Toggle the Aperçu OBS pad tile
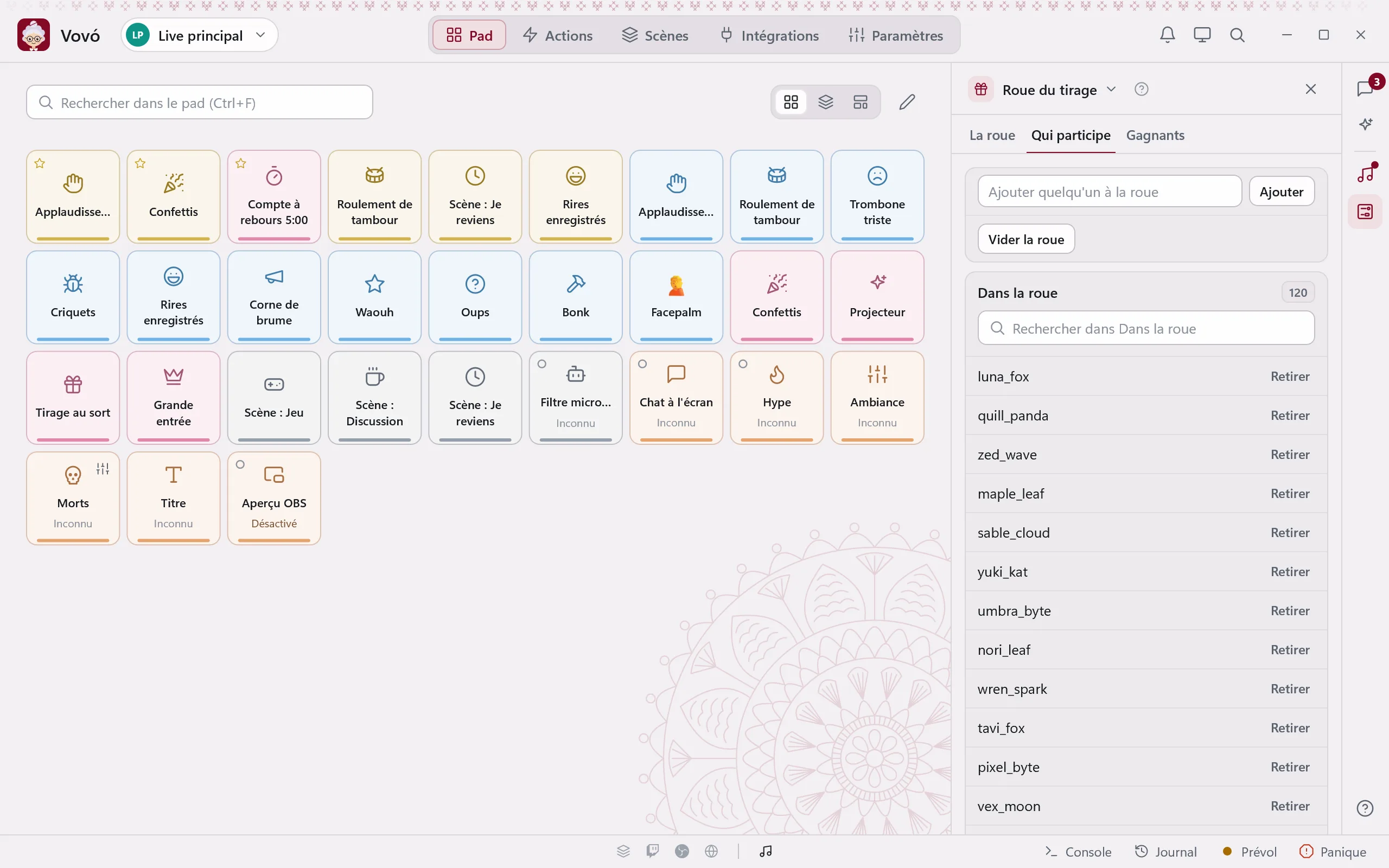Viewport: 1389px width, 868px height. click(274, 497)
